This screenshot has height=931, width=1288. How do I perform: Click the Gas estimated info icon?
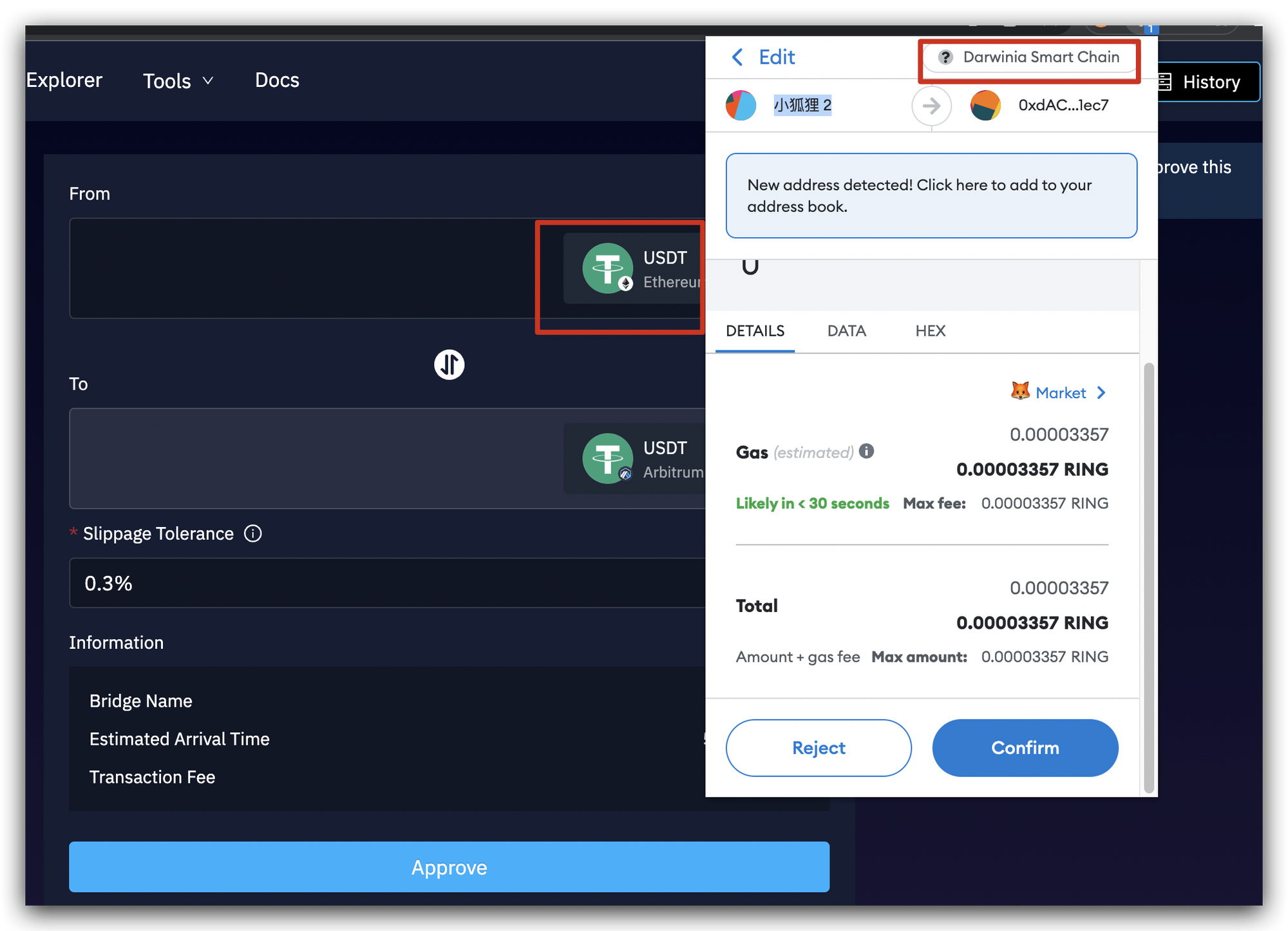point(866,452)
